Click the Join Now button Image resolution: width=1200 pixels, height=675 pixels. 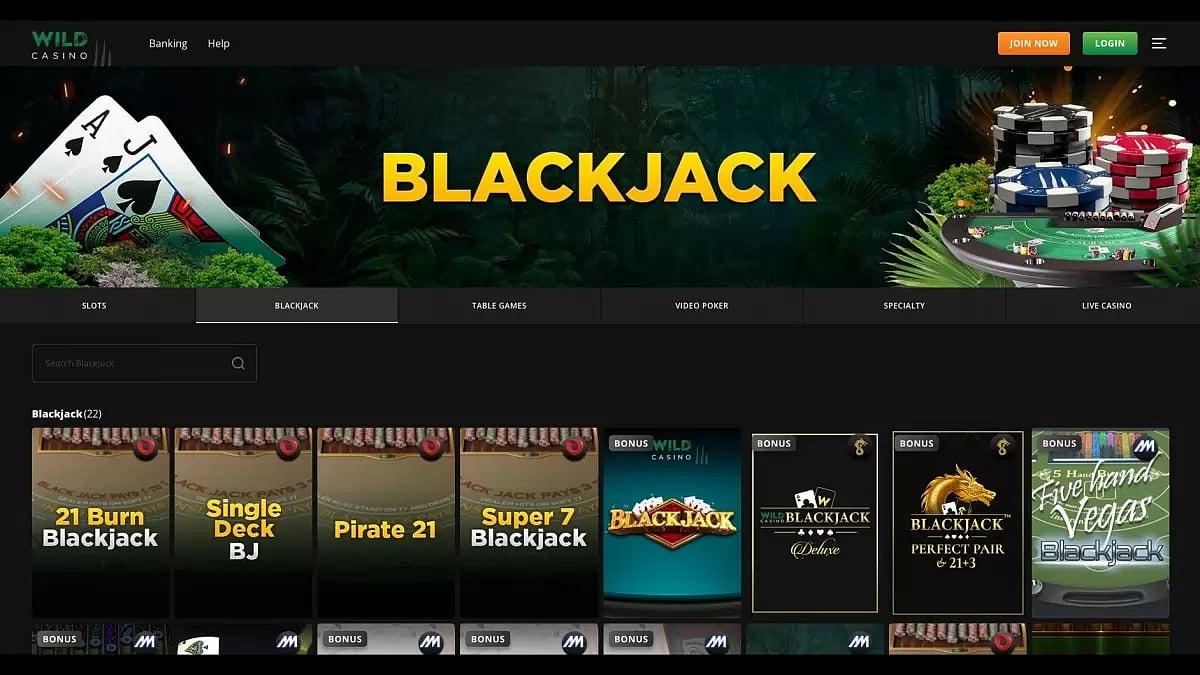1033,43
